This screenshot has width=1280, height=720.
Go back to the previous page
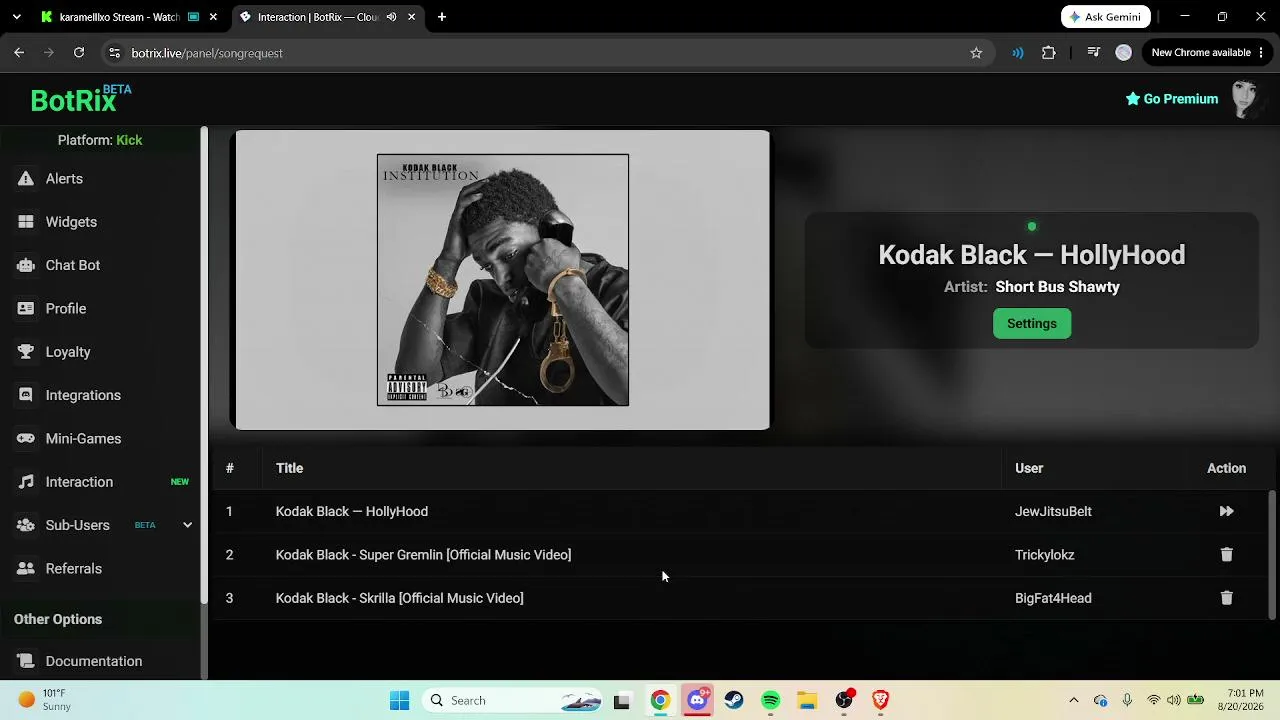pos(19,53)
